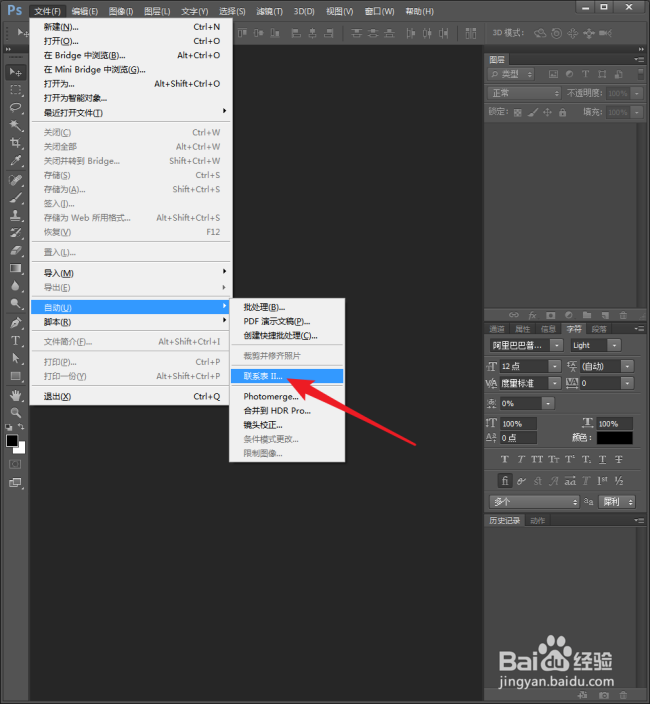Select the Rectangle shape tool
The height and width of the screenshot is (704, 650).
click(16, 376)
